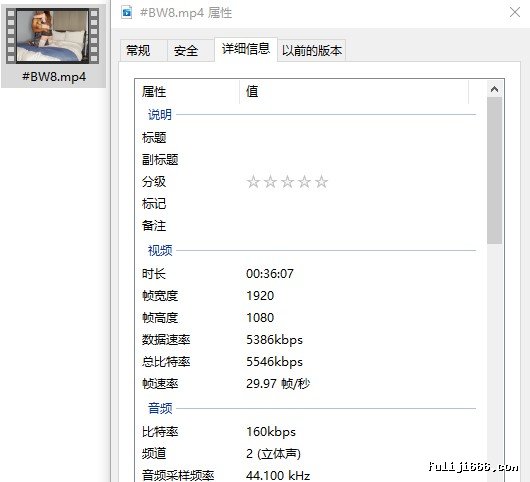The height and width of the screenshot is (482, 530).
Task: Select the audio bitrate value 160kbps
Action: point(271,432)
